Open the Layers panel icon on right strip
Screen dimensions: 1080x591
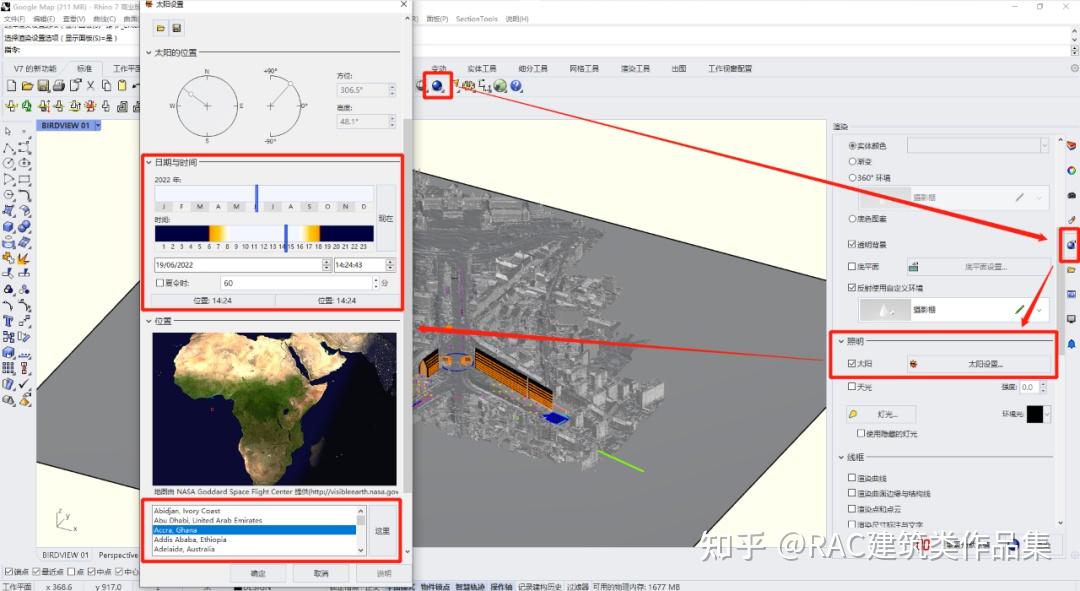pyautogui.click(x=1071, y=145)
